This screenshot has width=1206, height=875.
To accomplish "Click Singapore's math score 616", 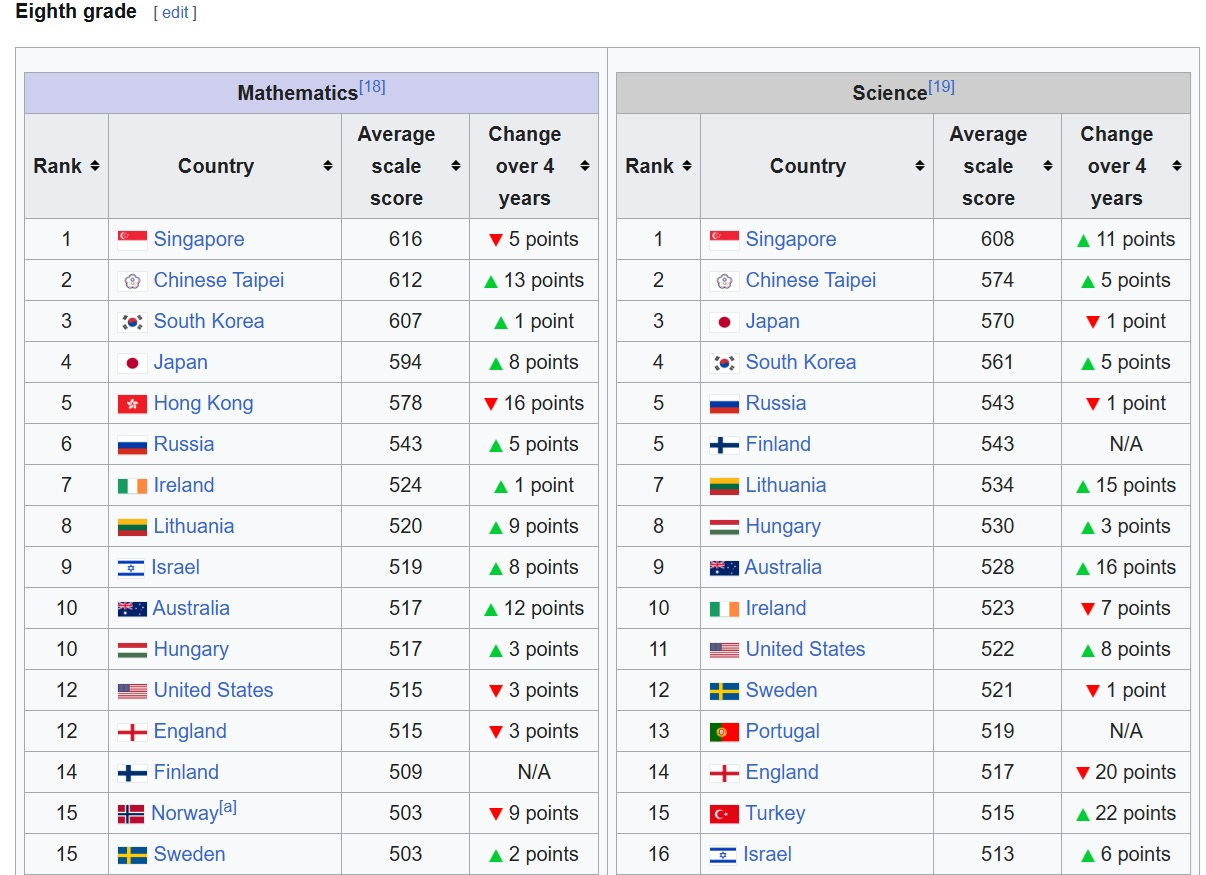I will 406,239.
